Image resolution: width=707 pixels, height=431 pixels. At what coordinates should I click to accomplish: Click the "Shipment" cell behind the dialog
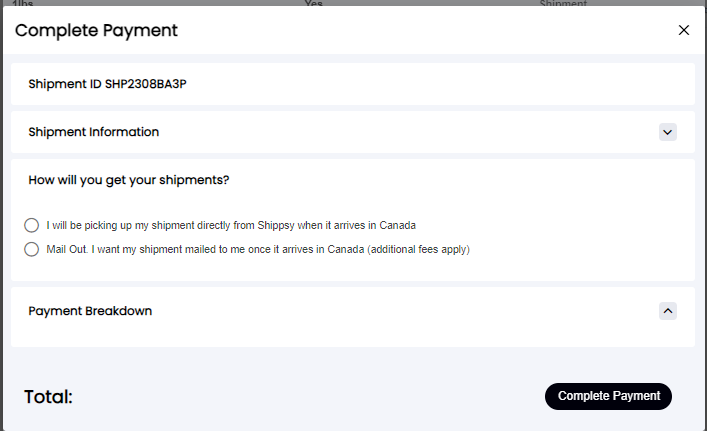pos(563,3)
